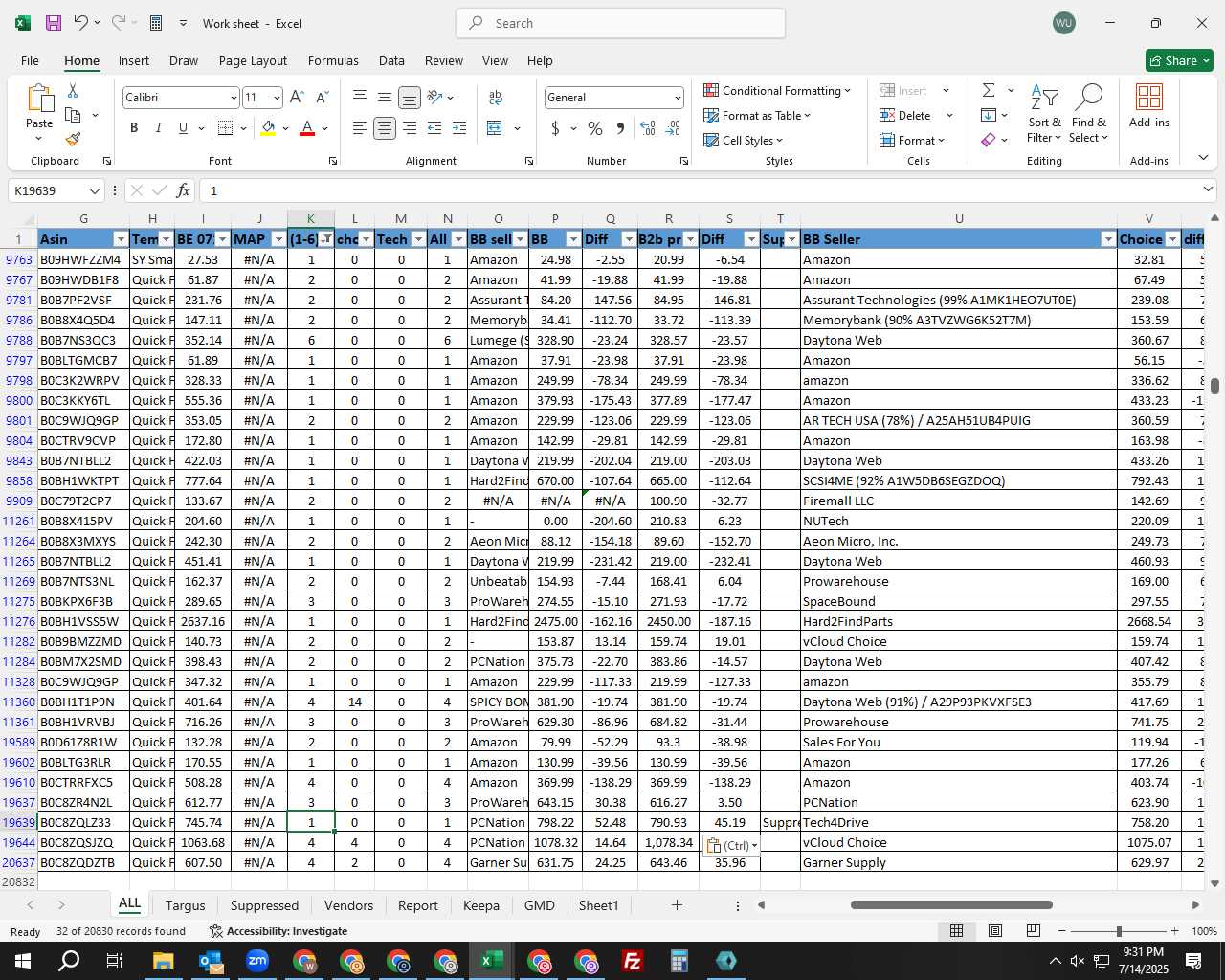Open the Data ribbon tab
Viewport: 1225px width, 980px height.
[391, 60]
